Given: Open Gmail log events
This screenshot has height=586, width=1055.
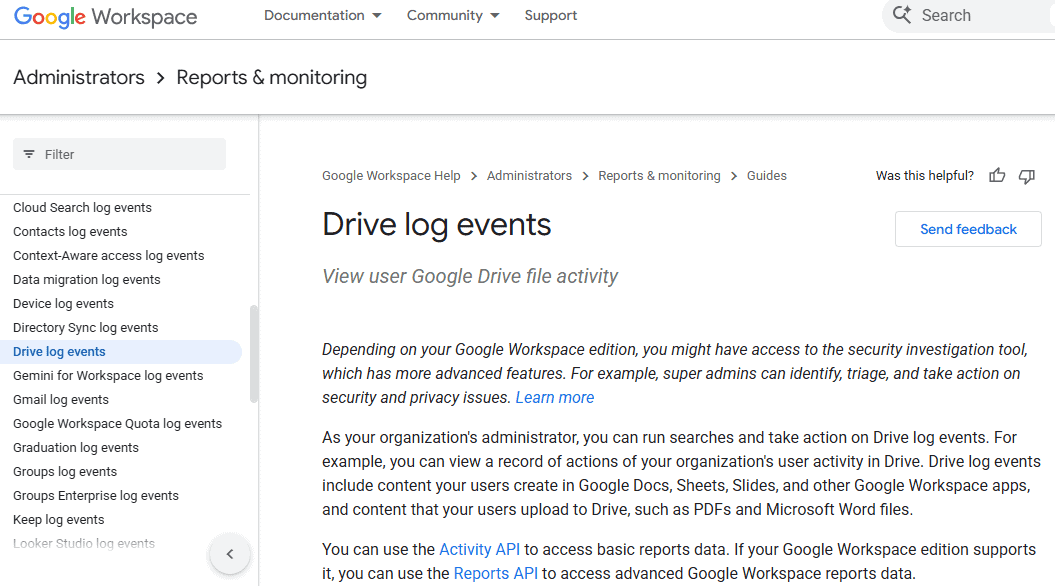Looking at the screenshot, I should [x=61, y=400].
